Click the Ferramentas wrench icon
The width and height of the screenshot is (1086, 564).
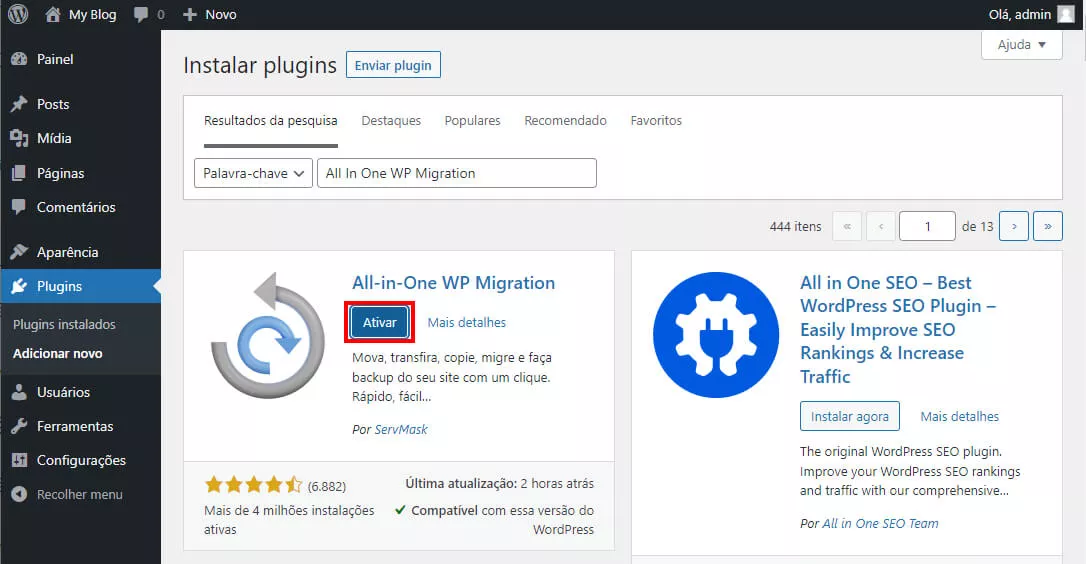[19, 426]
